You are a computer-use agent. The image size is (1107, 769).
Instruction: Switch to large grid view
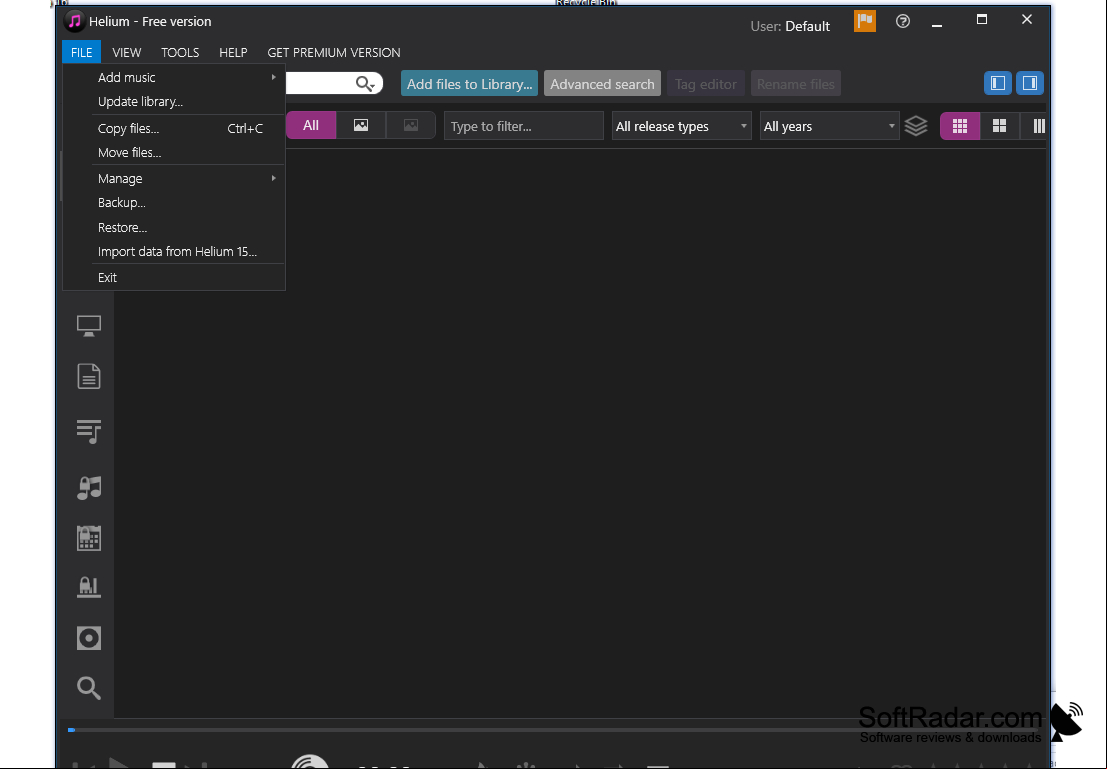(999, 126)
